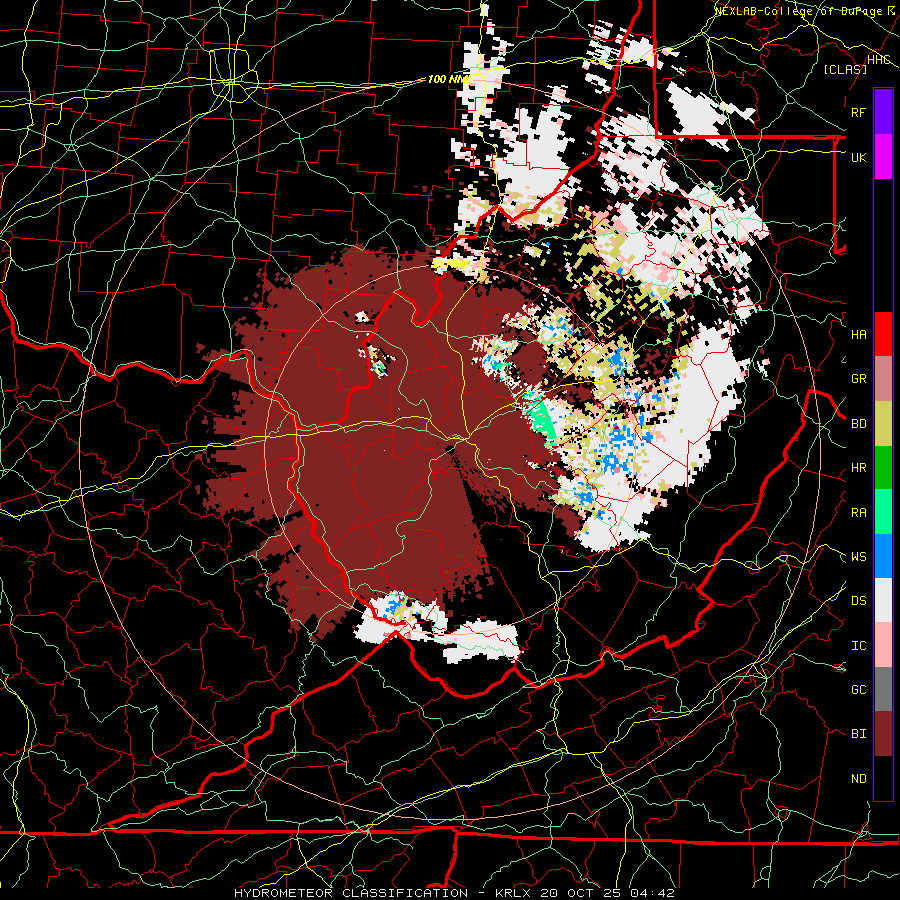Select the BD olive legend color block
The image size is (900, 900).
tap(883, 423)
